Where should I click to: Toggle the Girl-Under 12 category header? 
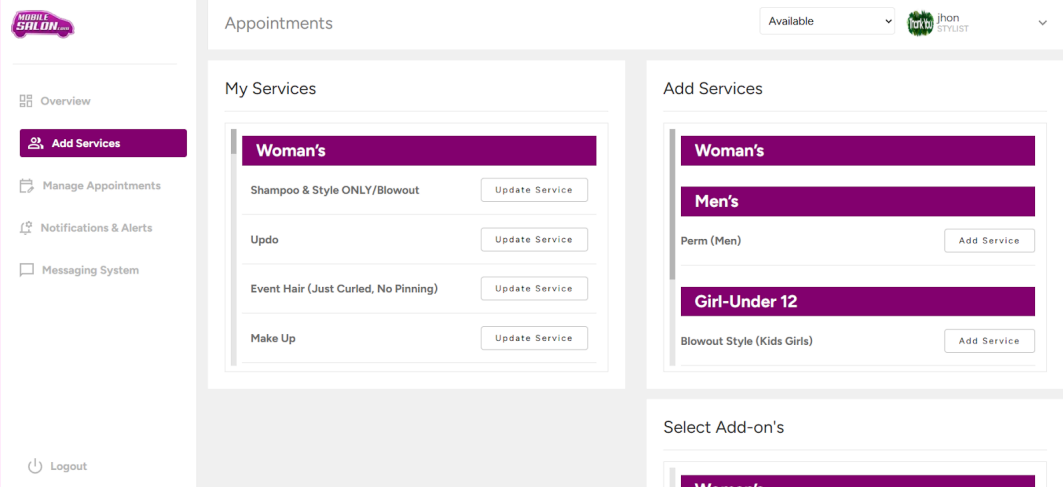pyautogui.click(x=857, y=301)
